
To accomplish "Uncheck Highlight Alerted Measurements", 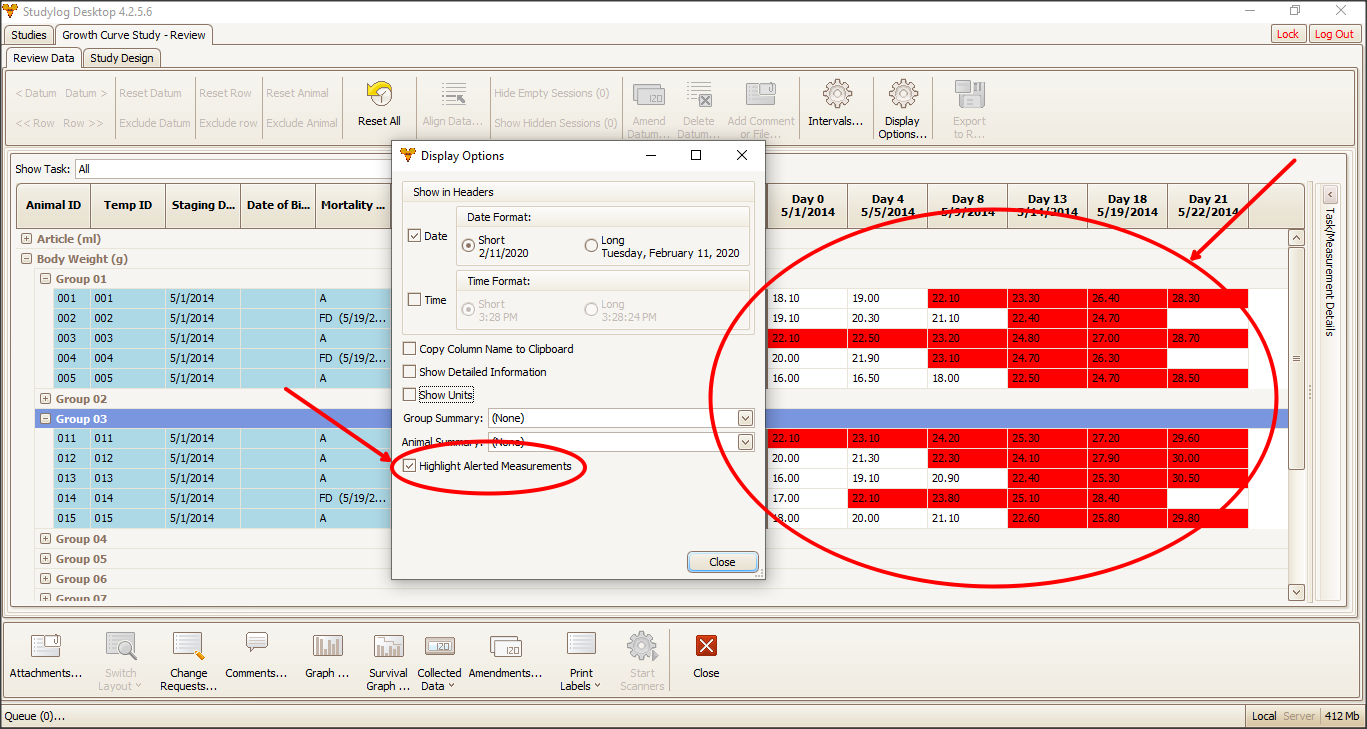I will (x=409, y=466).
